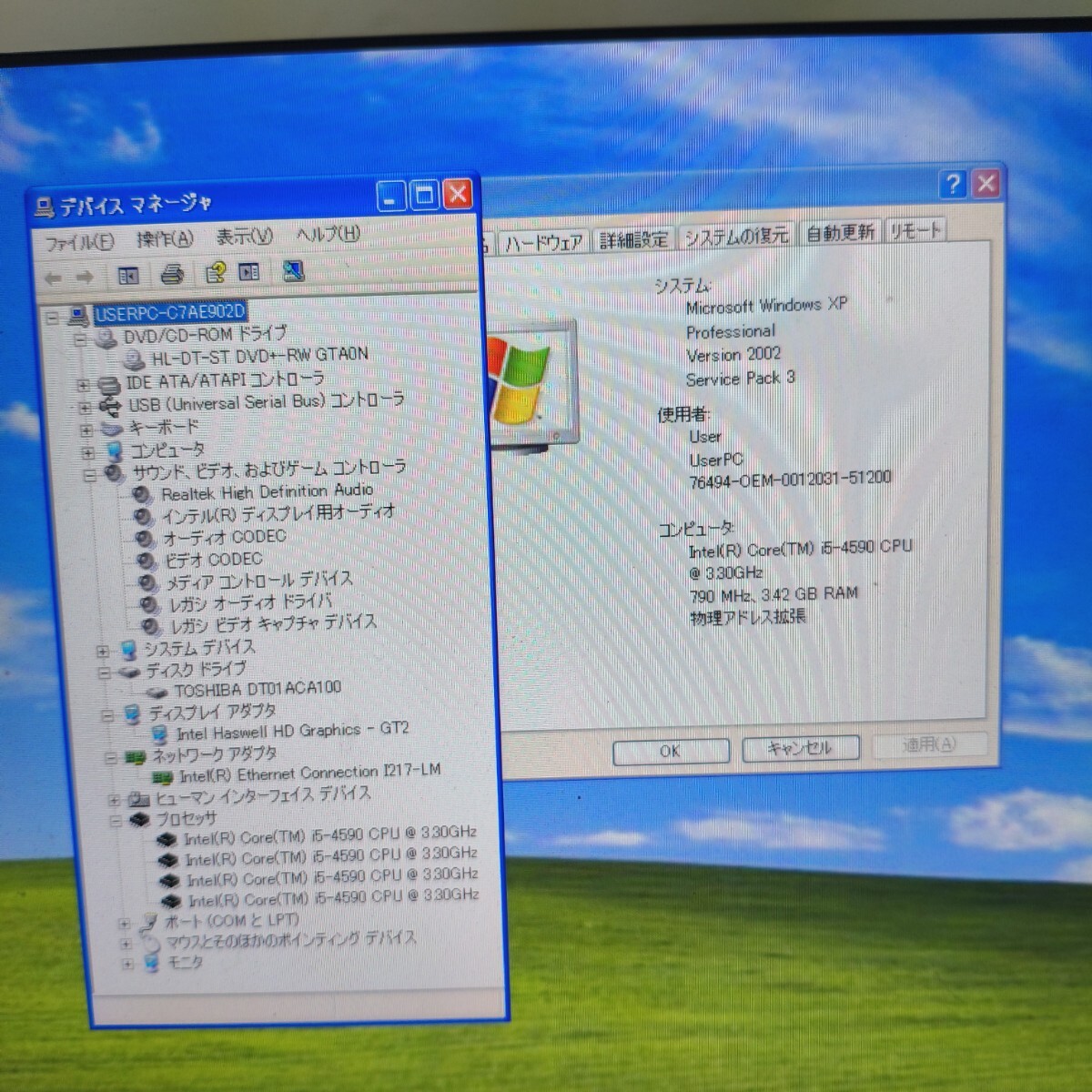Click the first i5-4590 processor icon

click(x=167, y=839)
